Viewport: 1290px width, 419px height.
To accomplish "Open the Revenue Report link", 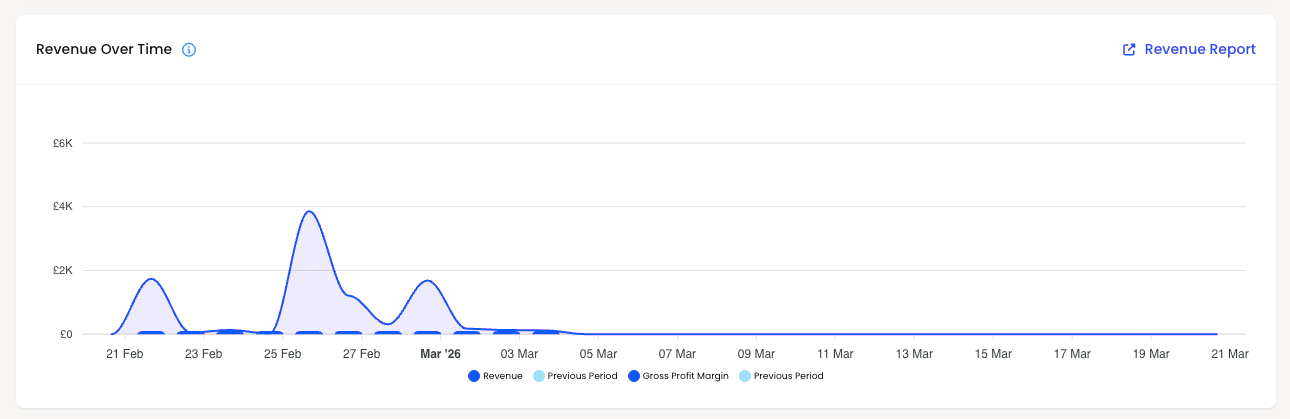I will pos(1189,49).
